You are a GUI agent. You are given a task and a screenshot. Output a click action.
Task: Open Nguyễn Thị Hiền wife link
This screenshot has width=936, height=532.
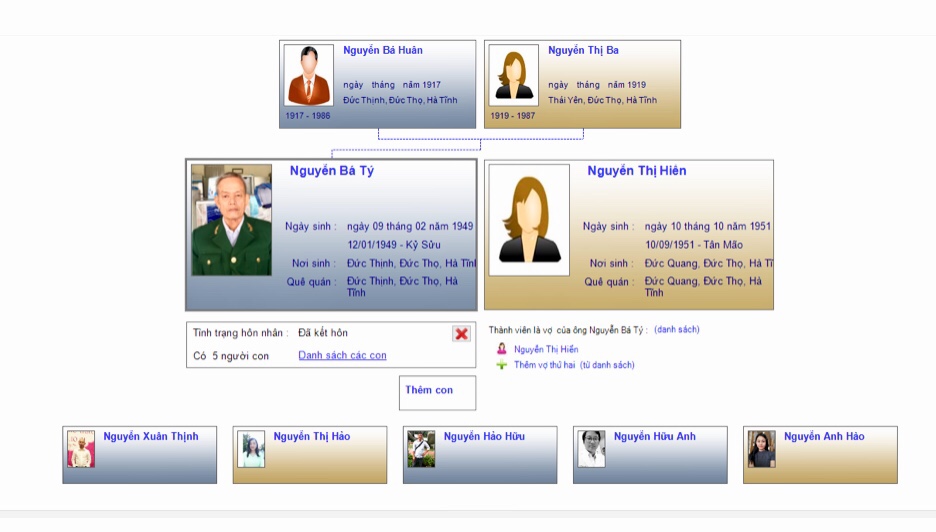[546, 349]
